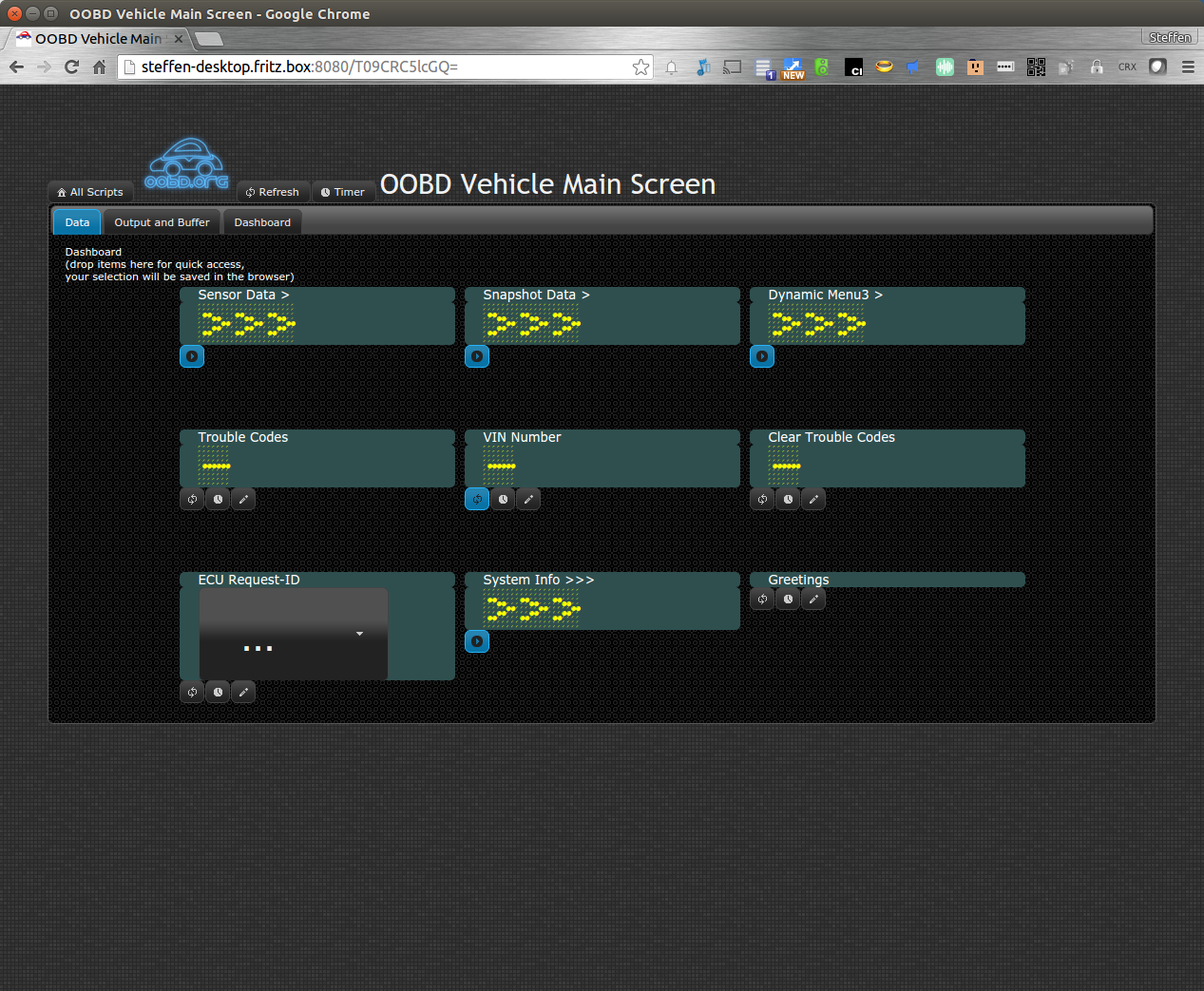This screenshot has width=1204, height=991.
Task: Click the refresh icon under Trouble Codes
Action: pyautogui.click(x=192, y=499)
